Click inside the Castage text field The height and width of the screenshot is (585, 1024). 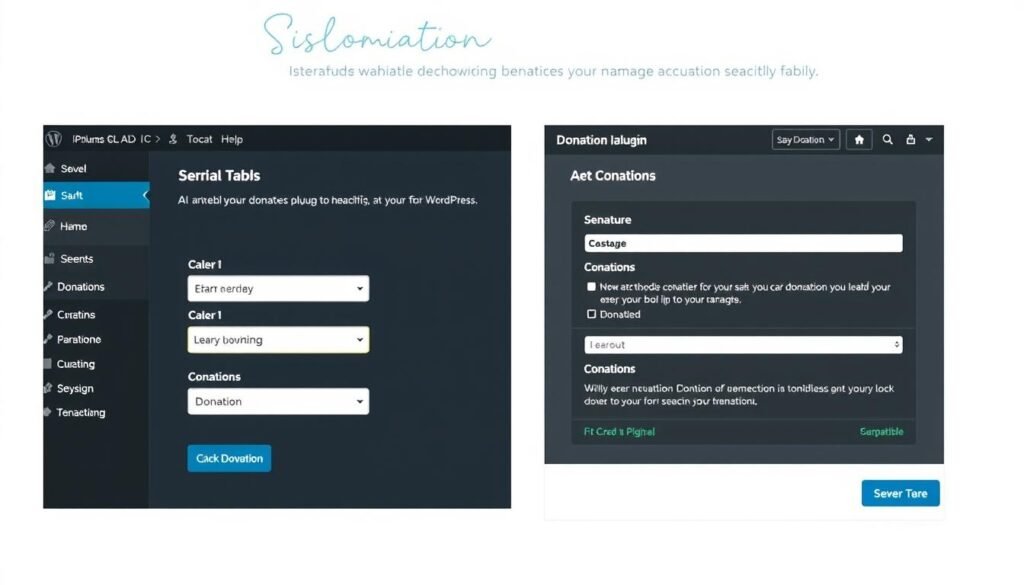coord(742,242)
